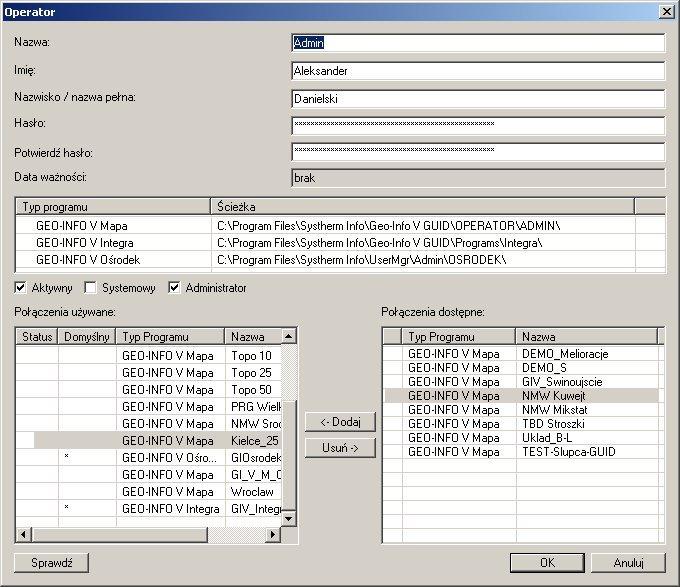680x587 pixels.
Task: Select the Kielce_25 connection row
Action: 148,440
